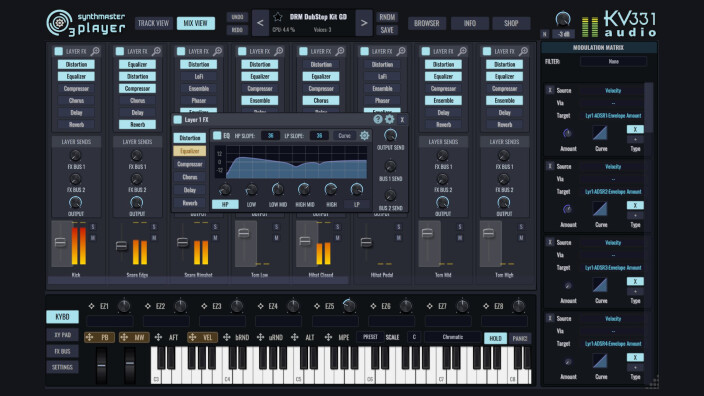This screenshot has width=704, height=396.
Task: Click the BROWSER button
Action: point(427,23)
